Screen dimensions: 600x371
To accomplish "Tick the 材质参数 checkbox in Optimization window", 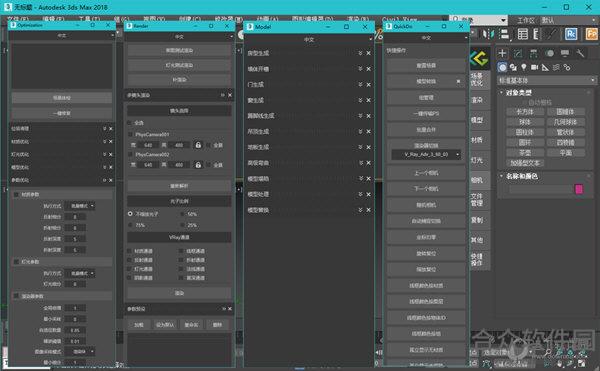I will tap(16, 195).
